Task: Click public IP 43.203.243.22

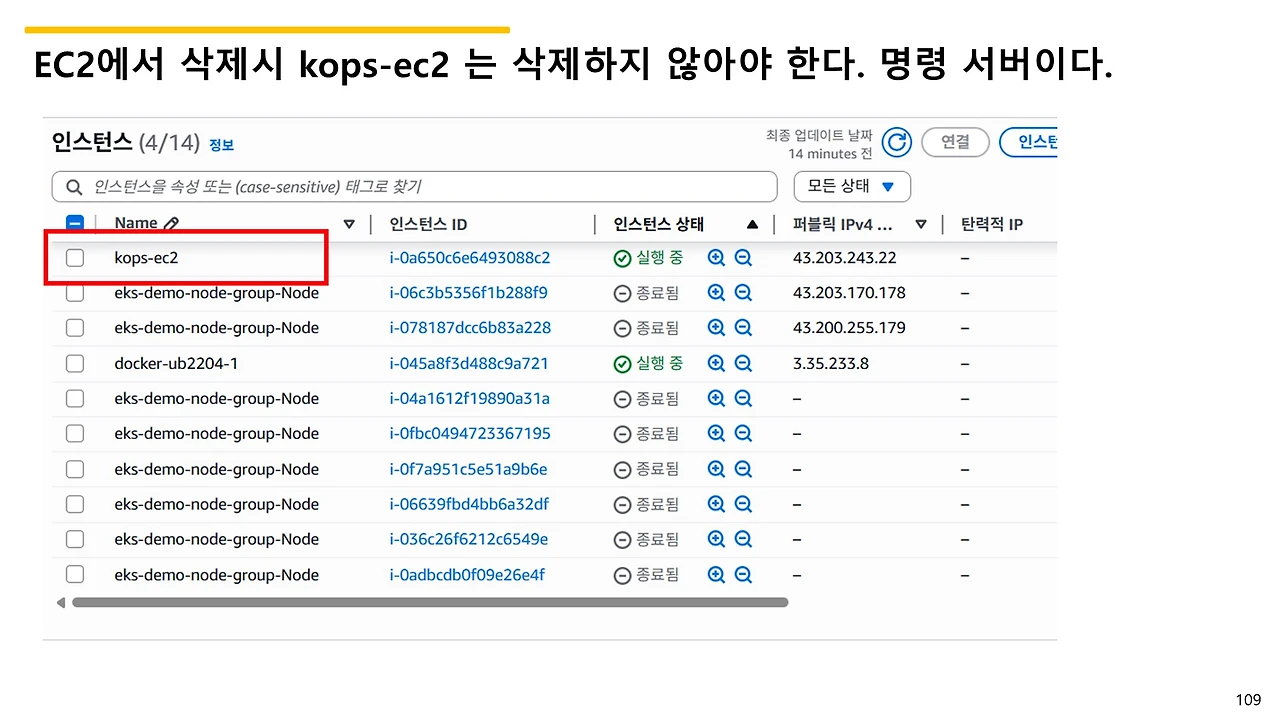Action: 844,258
